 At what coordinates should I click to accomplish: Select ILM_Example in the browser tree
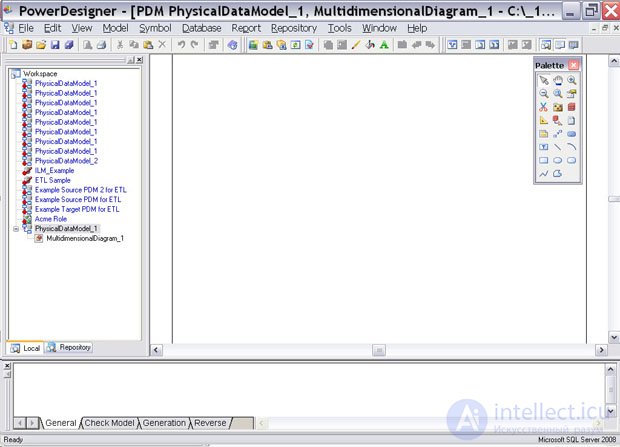54,170
